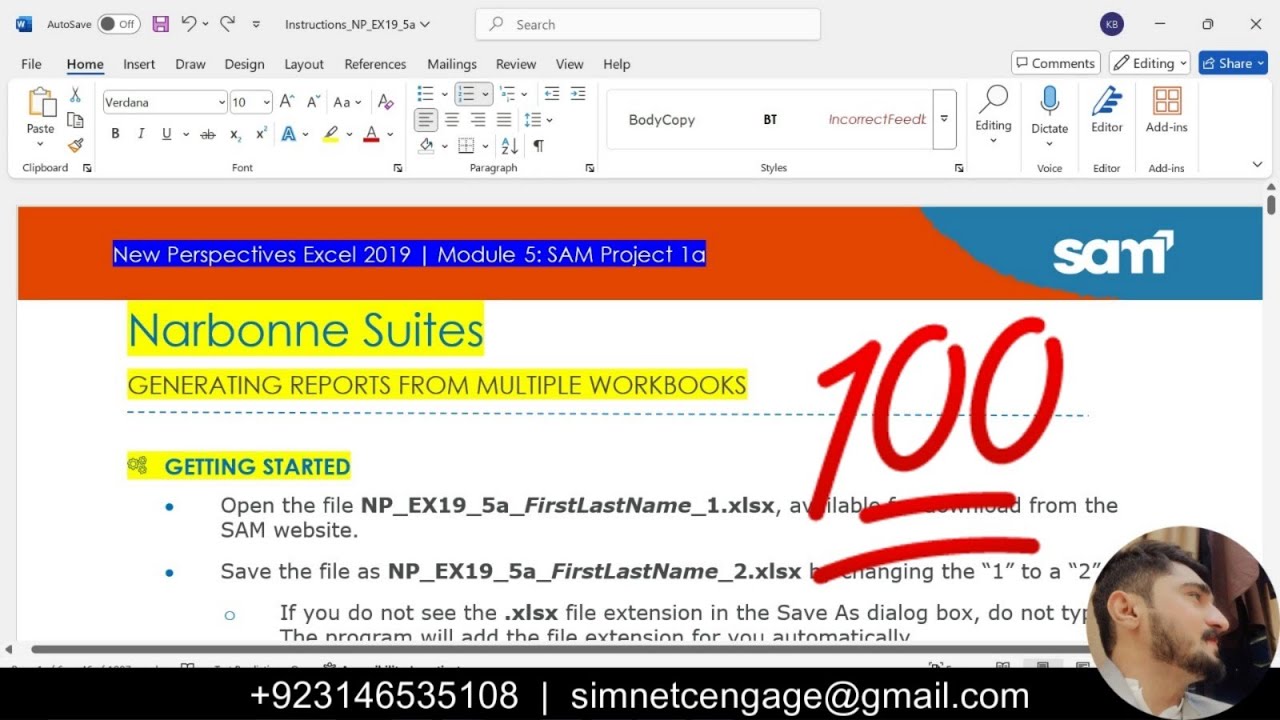Open the font size 10 dropdown

click(x=266, y=102)
